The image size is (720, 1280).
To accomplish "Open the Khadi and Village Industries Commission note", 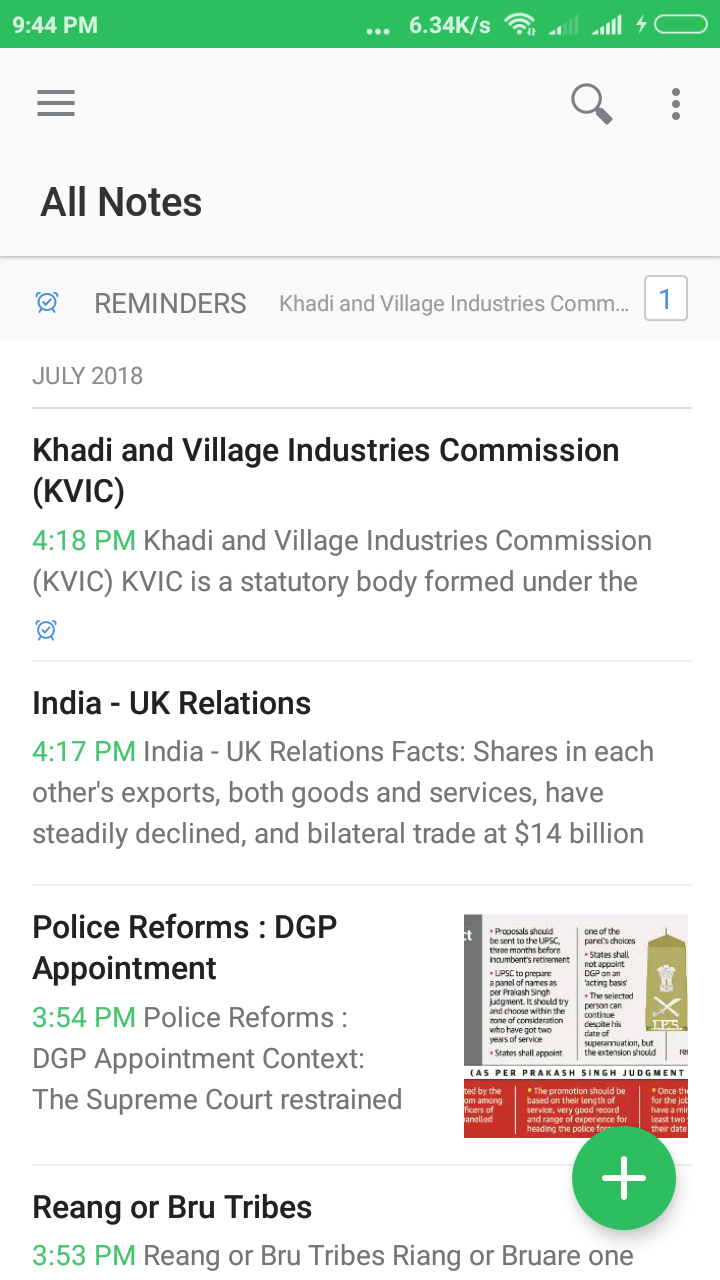I will pos(326,470).
